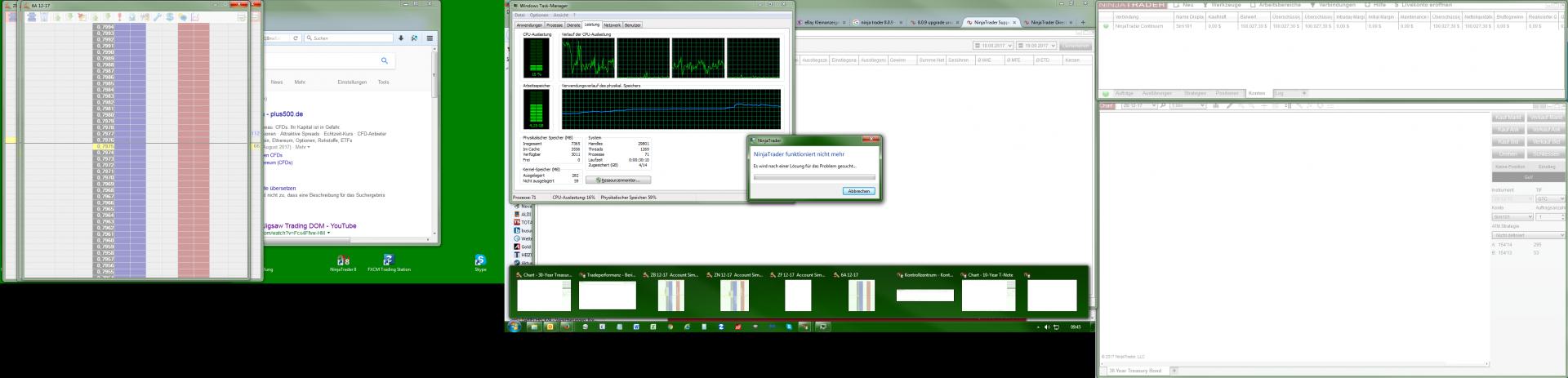Open the chart instrument dropdown ZB 12-17
The height and width of the screenshot is (378, 1568).
(1140, 105)
